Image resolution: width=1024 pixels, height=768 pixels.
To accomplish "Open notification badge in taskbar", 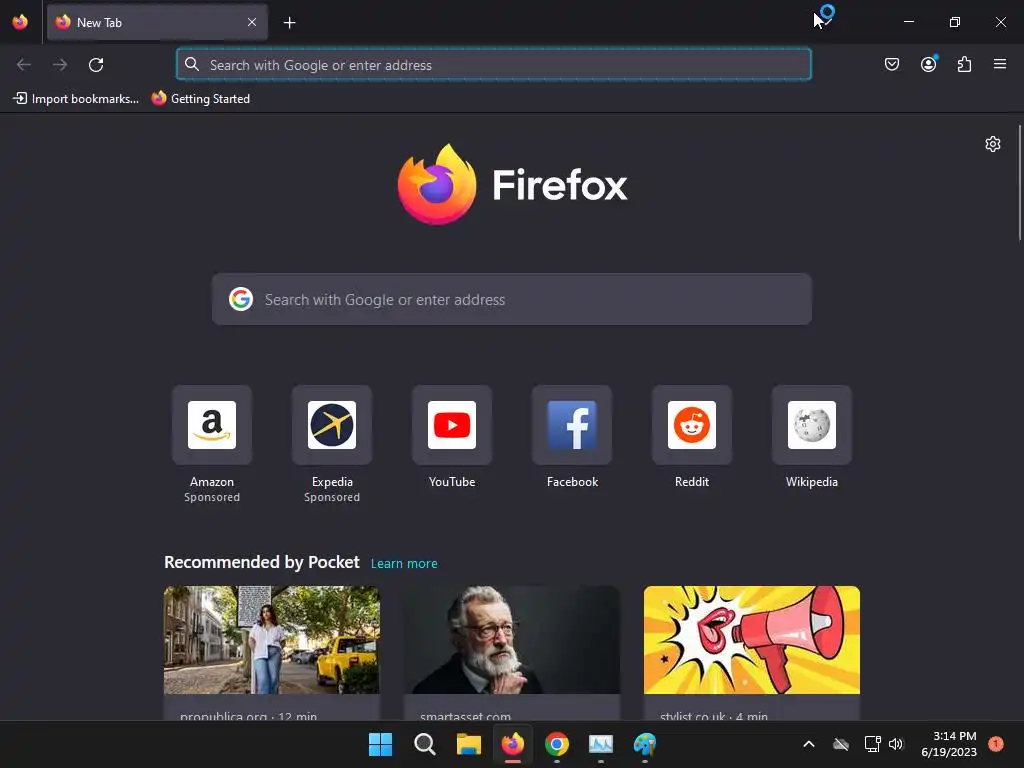I will (x=996, y=743).
